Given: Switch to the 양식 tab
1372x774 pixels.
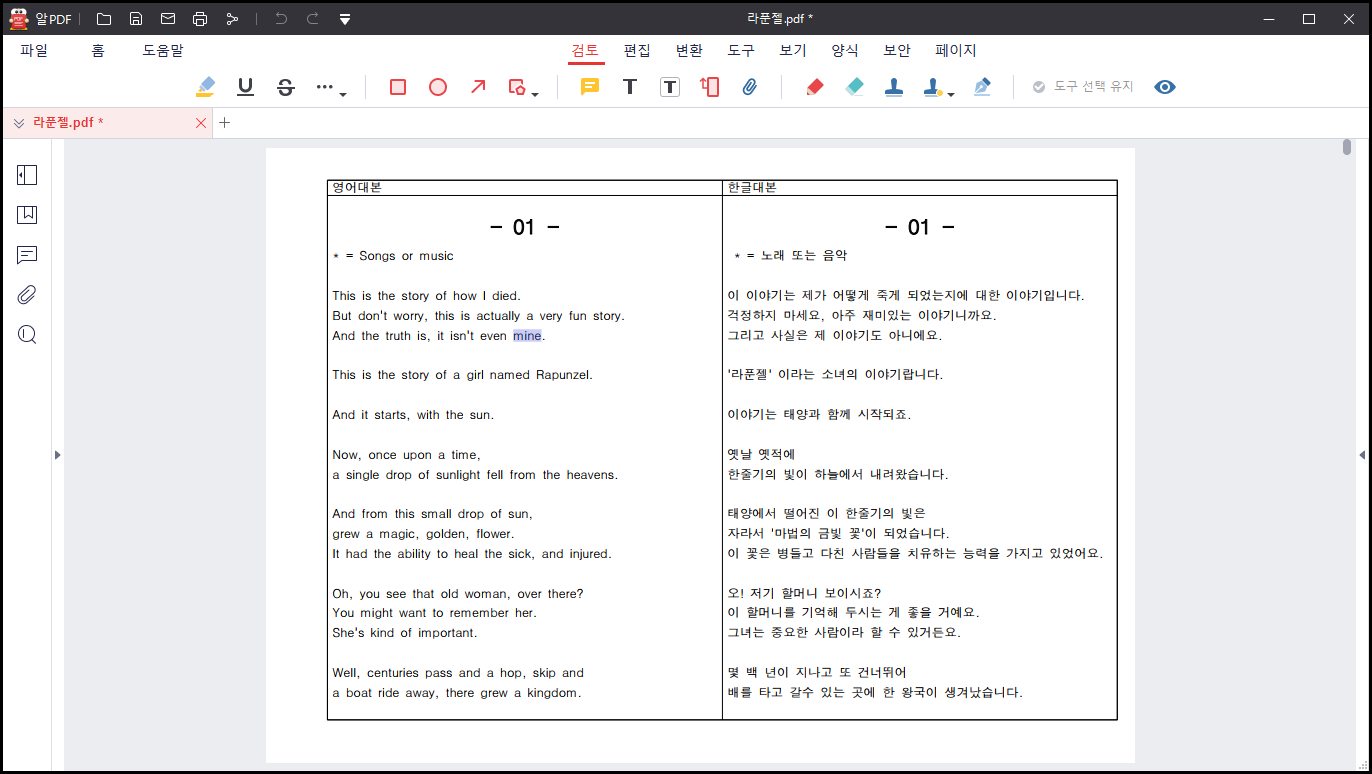Looking at the screenshot, I should [846, 50].
